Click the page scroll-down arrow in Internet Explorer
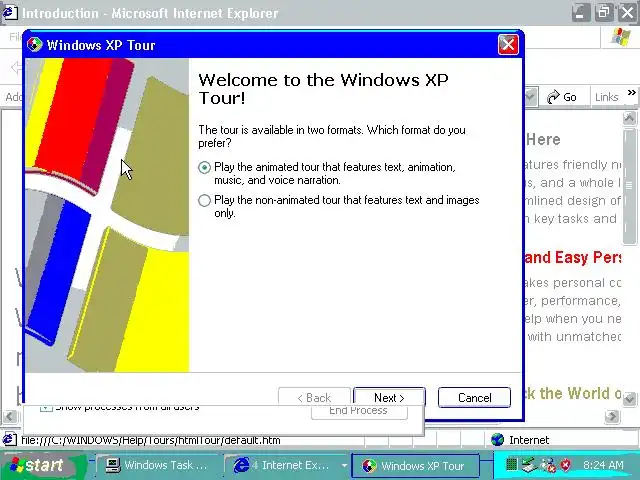The height and width of the screenshot is (480, 640). coord(629,398)
